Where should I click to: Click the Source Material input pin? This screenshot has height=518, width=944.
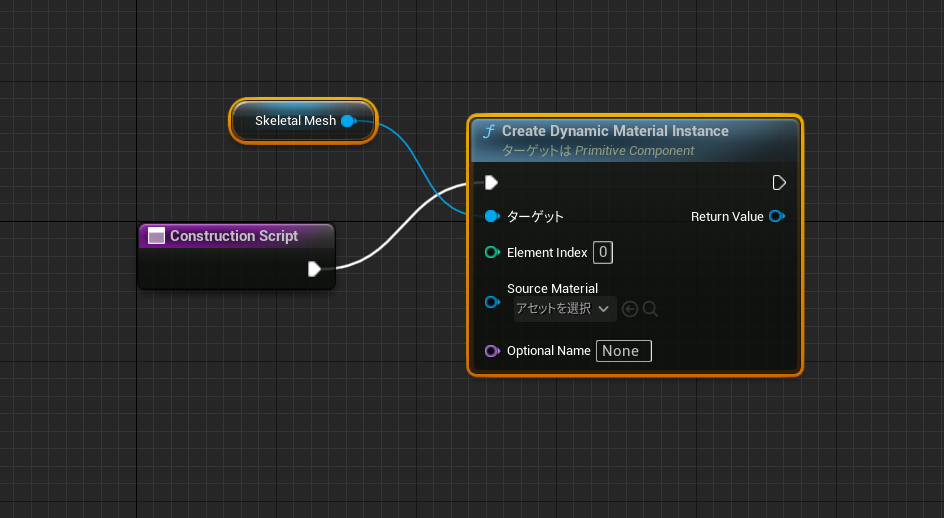[x=491, y=301]
